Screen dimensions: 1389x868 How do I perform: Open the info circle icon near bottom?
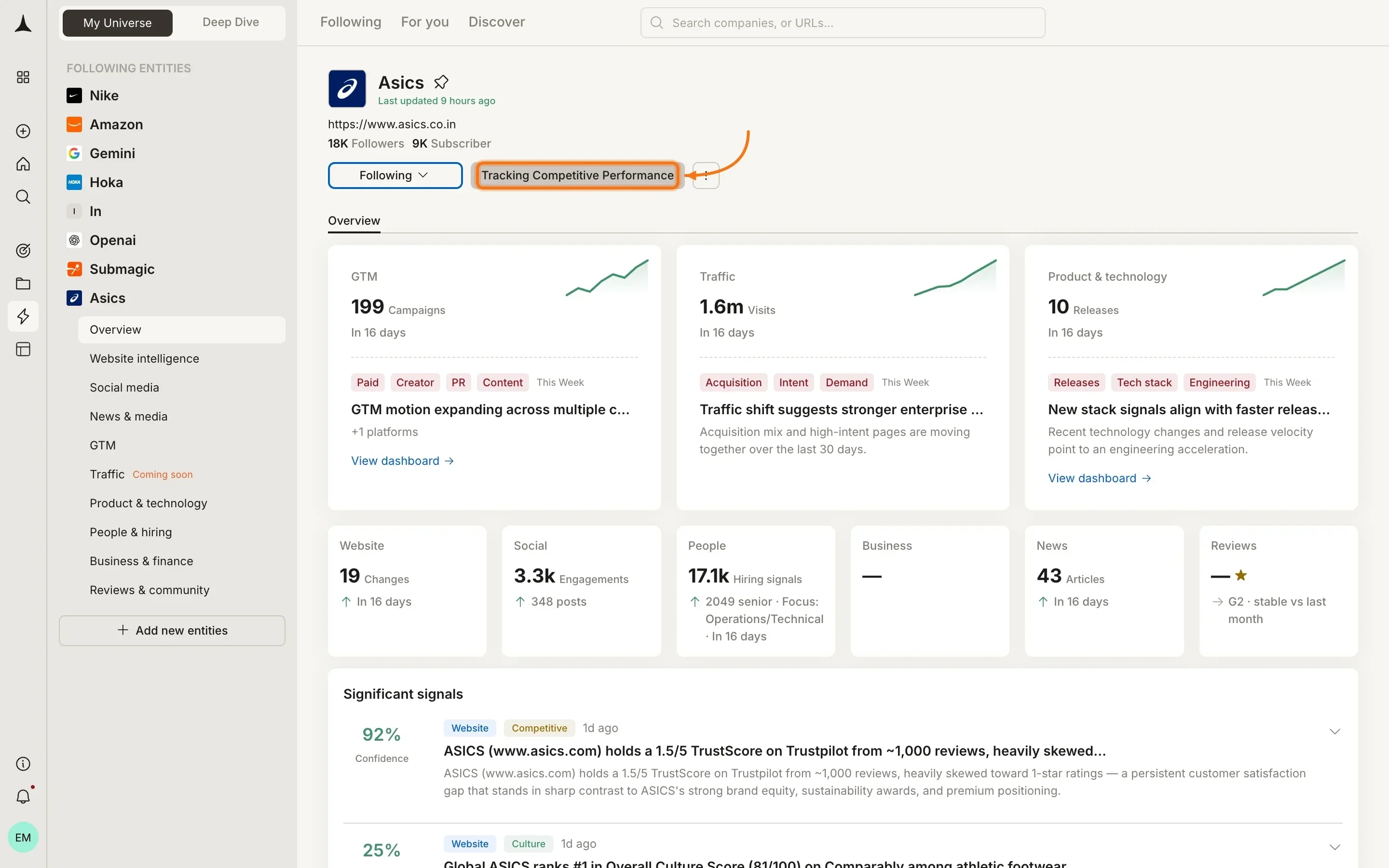[x=23, y=763]
